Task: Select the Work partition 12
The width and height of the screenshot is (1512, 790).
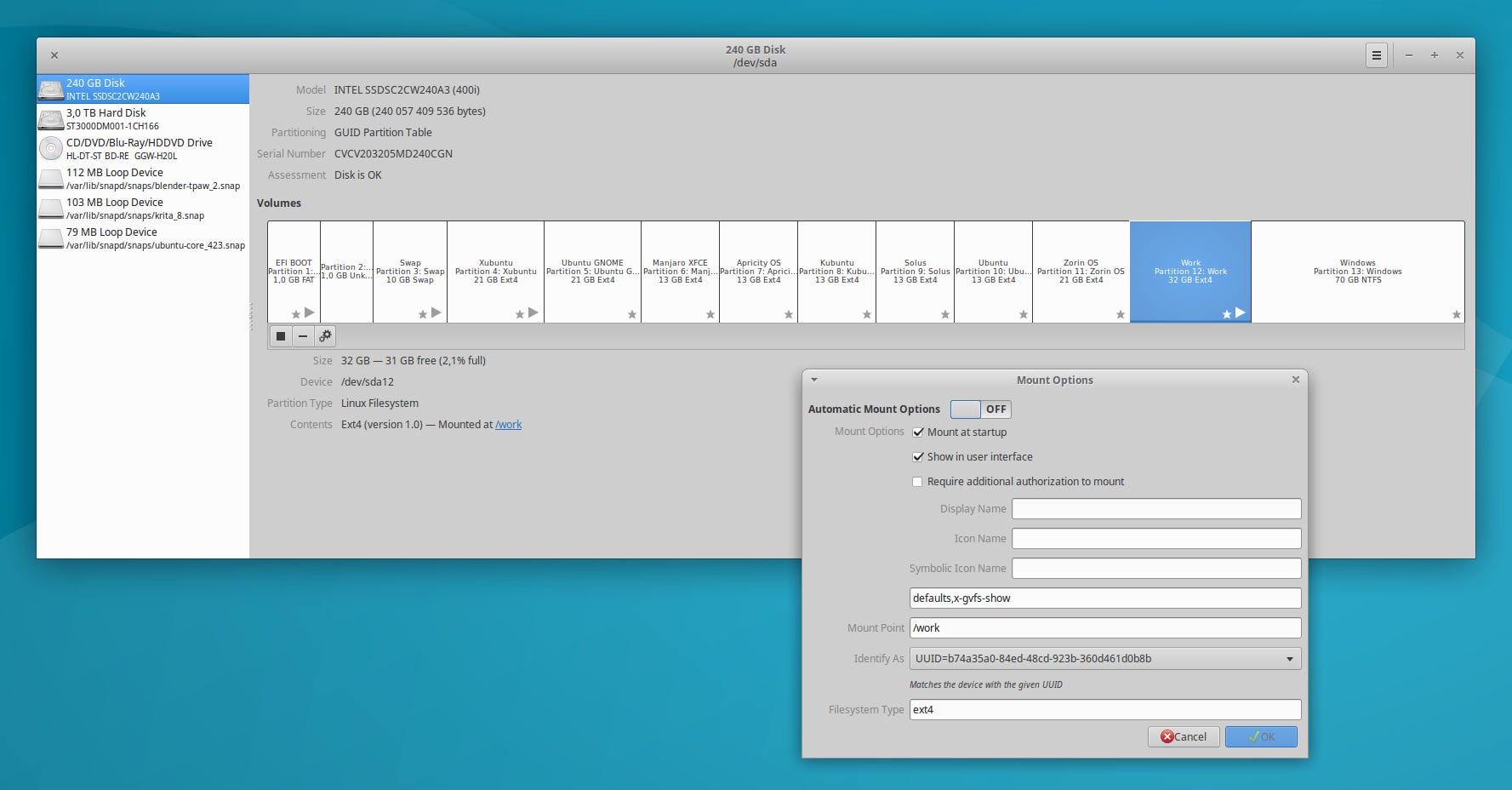Action: click(1190, 272)
